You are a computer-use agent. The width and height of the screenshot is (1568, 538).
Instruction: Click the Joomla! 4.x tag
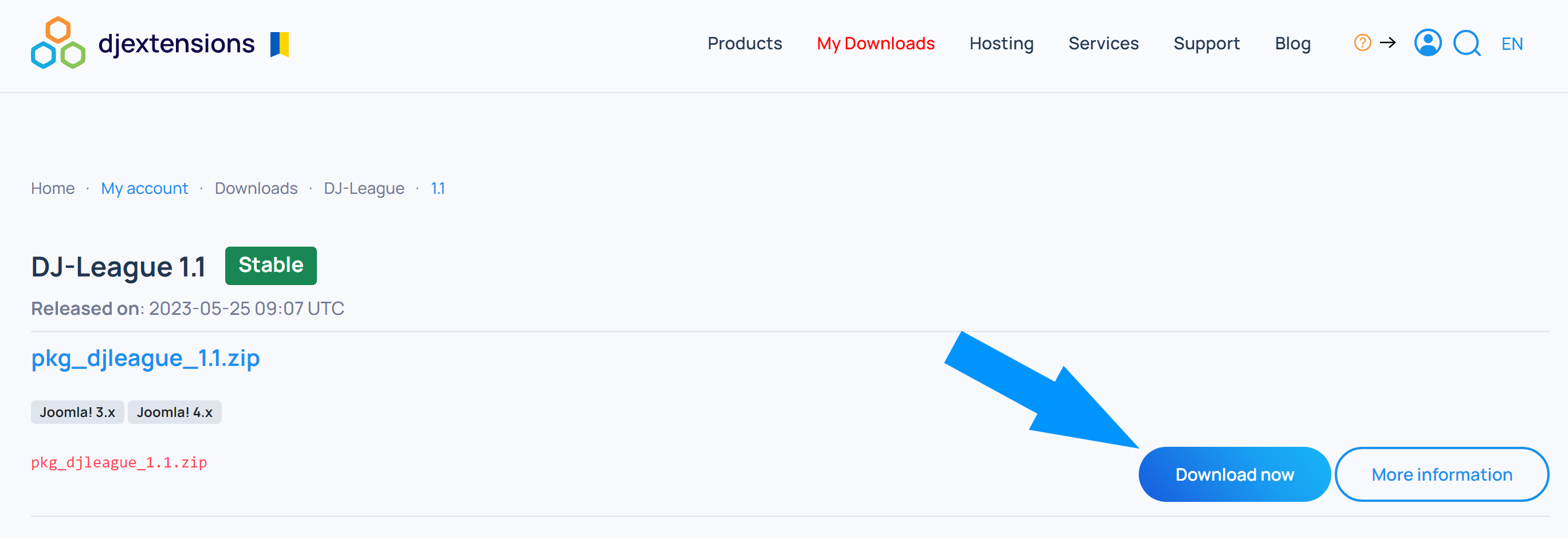pos(175,412)
